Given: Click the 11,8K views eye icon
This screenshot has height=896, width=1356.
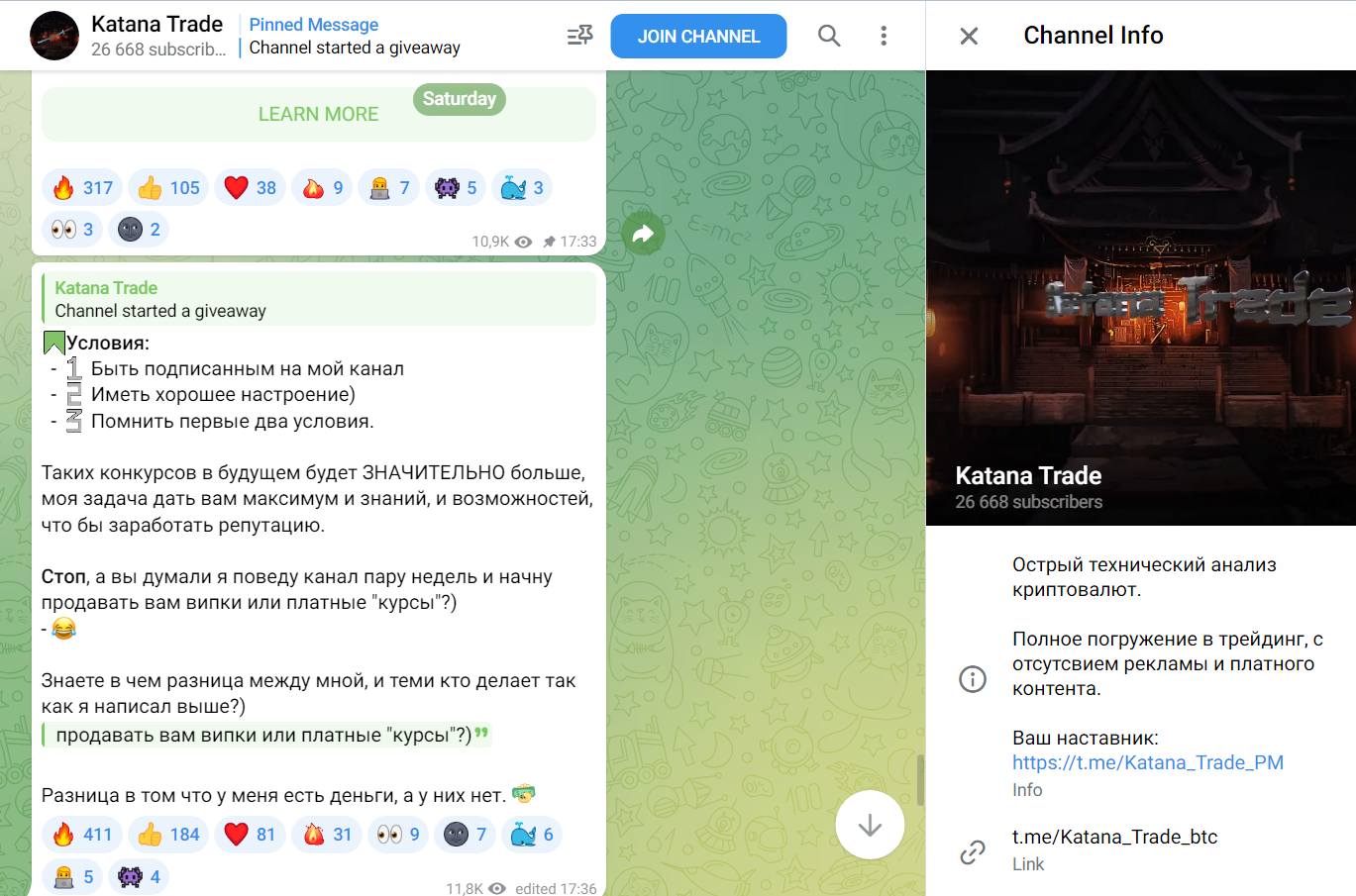Looking at the screenshot, I should 497,889.
